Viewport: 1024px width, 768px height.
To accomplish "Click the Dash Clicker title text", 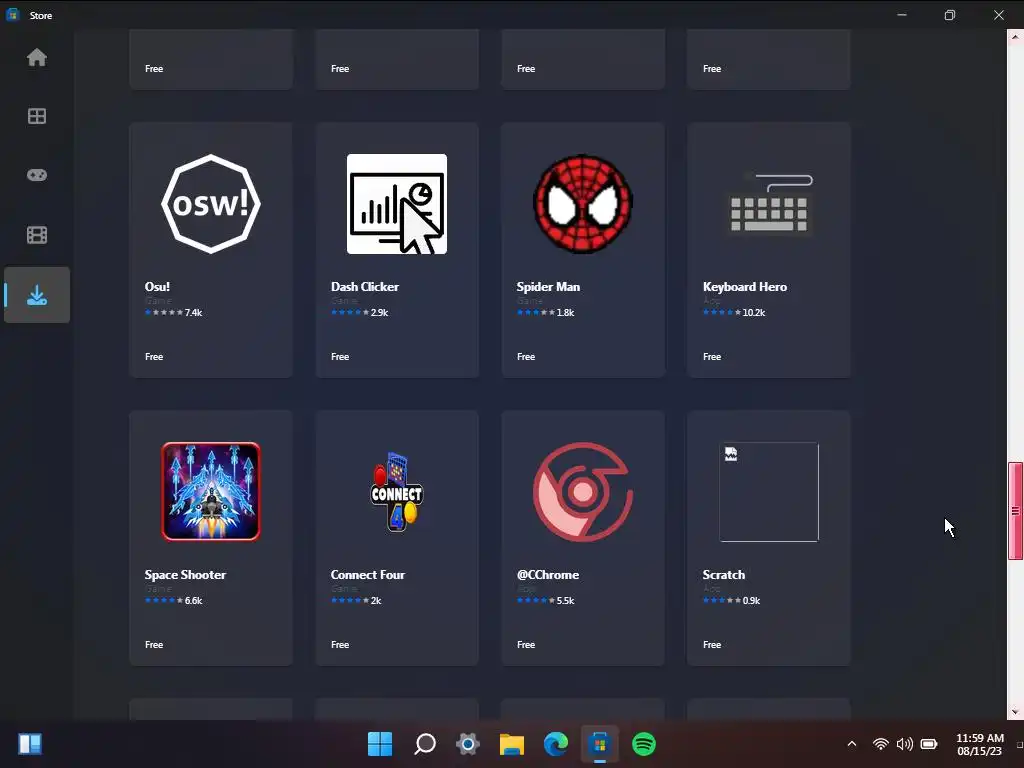I will [364, 287].
